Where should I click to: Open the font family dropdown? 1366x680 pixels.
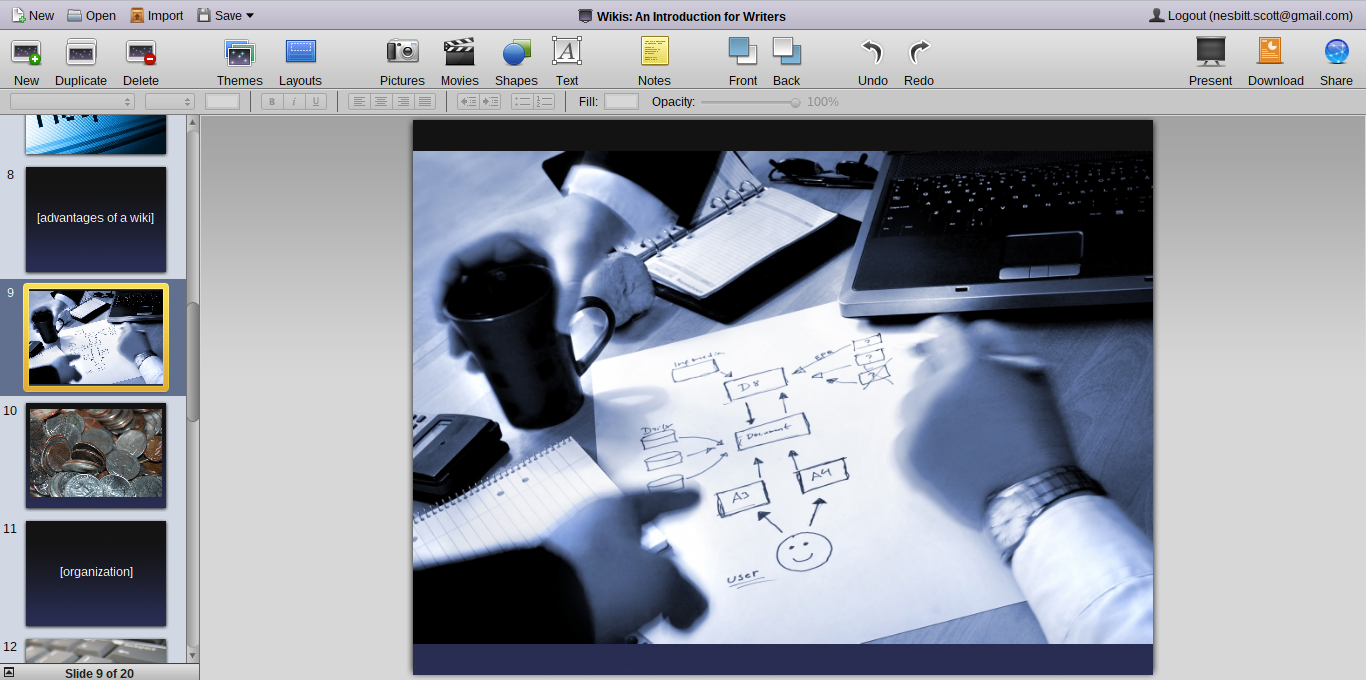[70, 101]
